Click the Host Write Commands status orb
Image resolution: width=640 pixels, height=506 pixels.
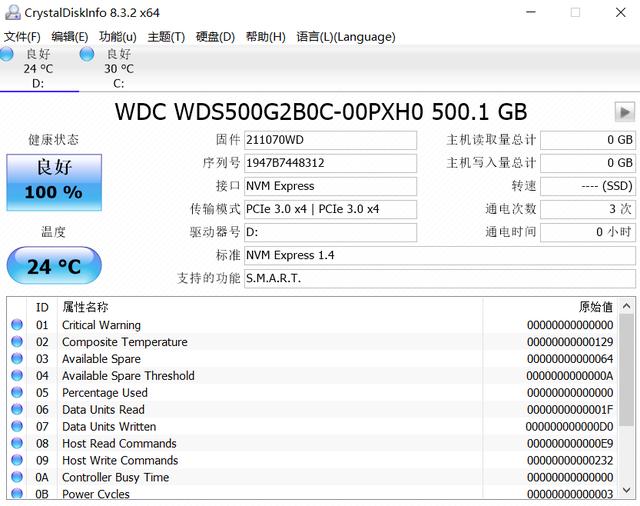(x=17, y=461)
